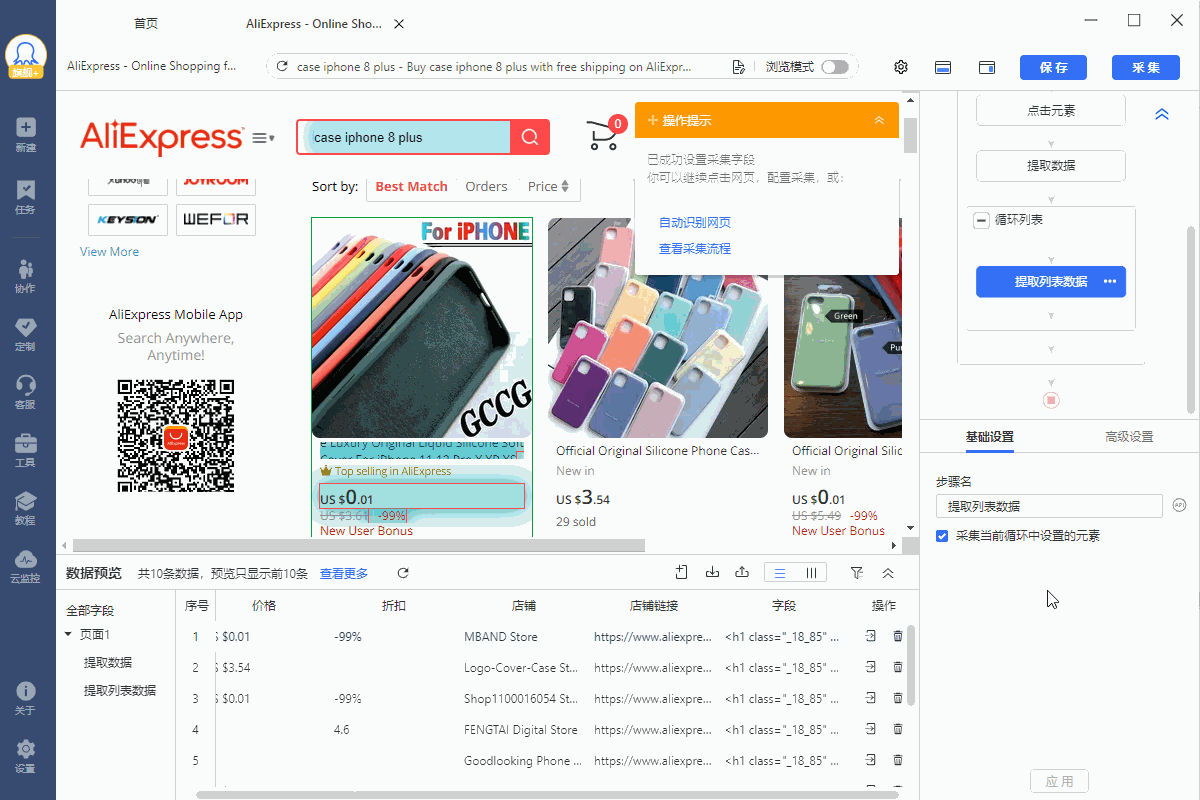1200x800 pixels.
Task: Click the export icon on Logo-Cover-Case row
Action: tap(871, 667)
